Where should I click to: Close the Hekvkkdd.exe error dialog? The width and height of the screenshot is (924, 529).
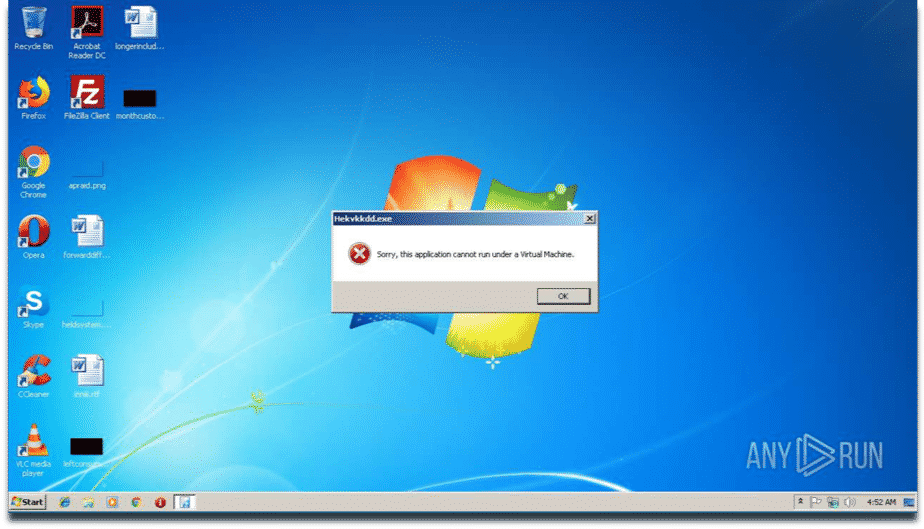tap(589, 218)
